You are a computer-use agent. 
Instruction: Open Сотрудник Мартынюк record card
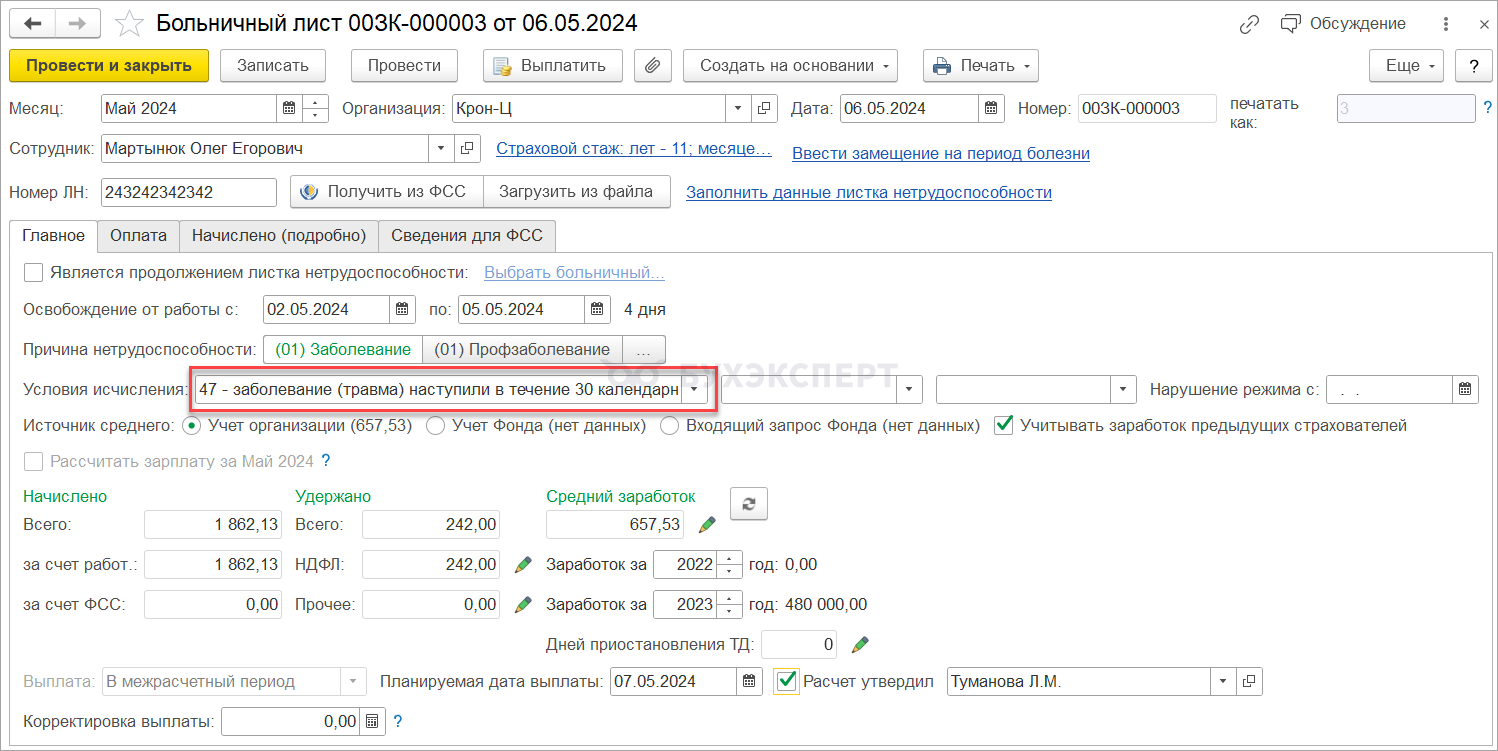click(467, 149)
